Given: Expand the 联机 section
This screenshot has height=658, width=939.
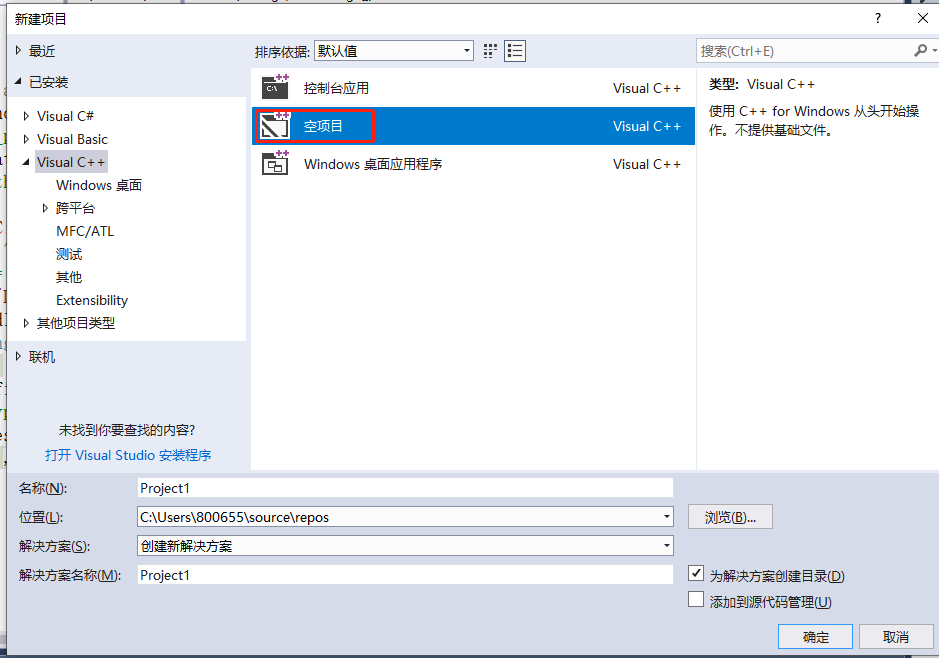Looking at the screenshot, I should point(19,356).
